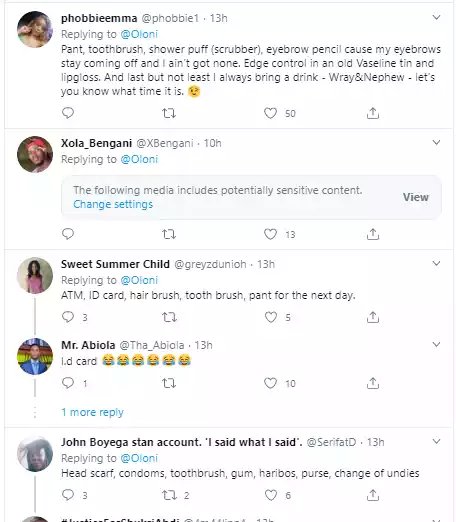Expand the options caret on Xola_Bengani's tweet
456x522 pixels.
coord(436,143)
